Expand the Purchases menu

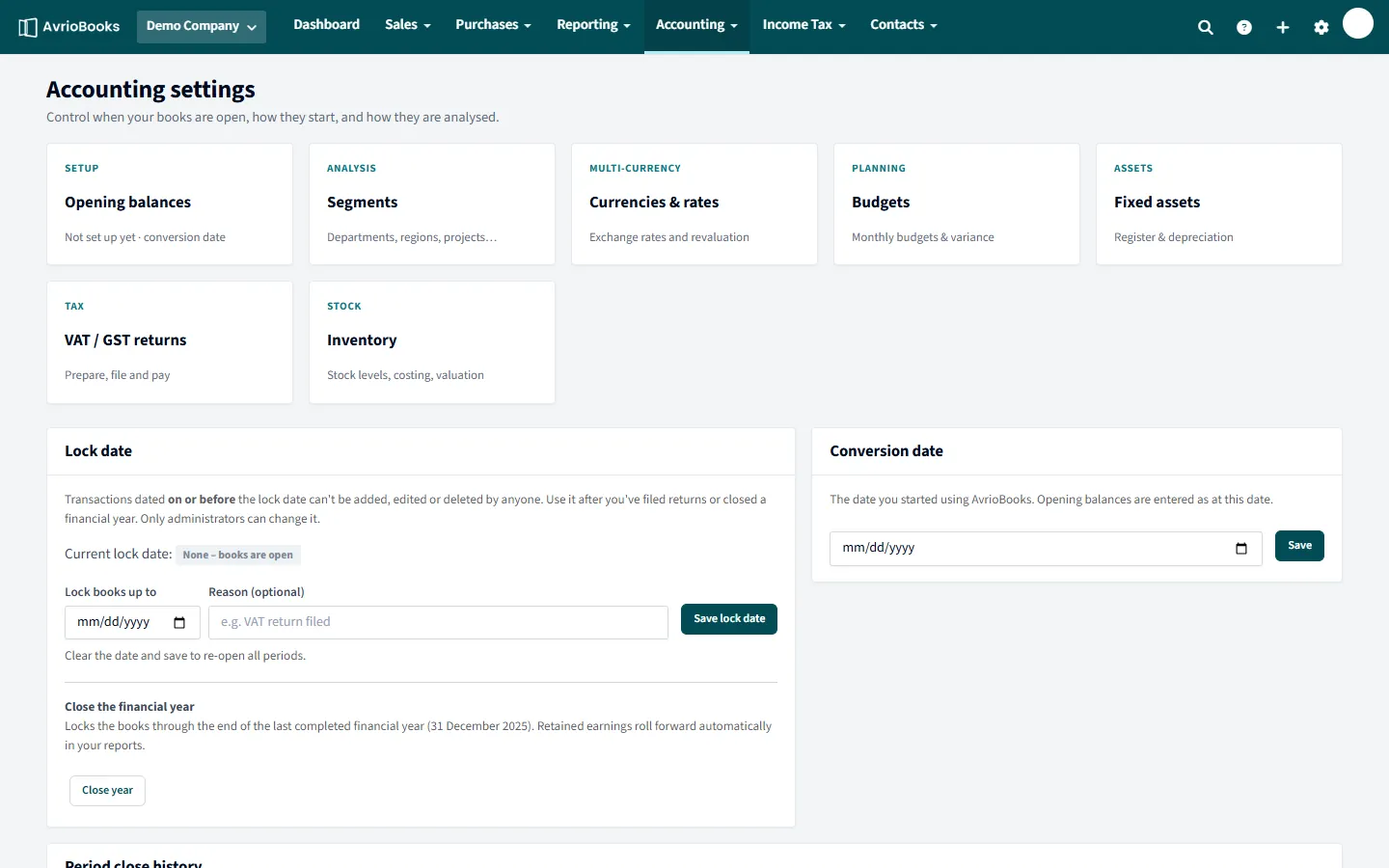tap(493, 25)
